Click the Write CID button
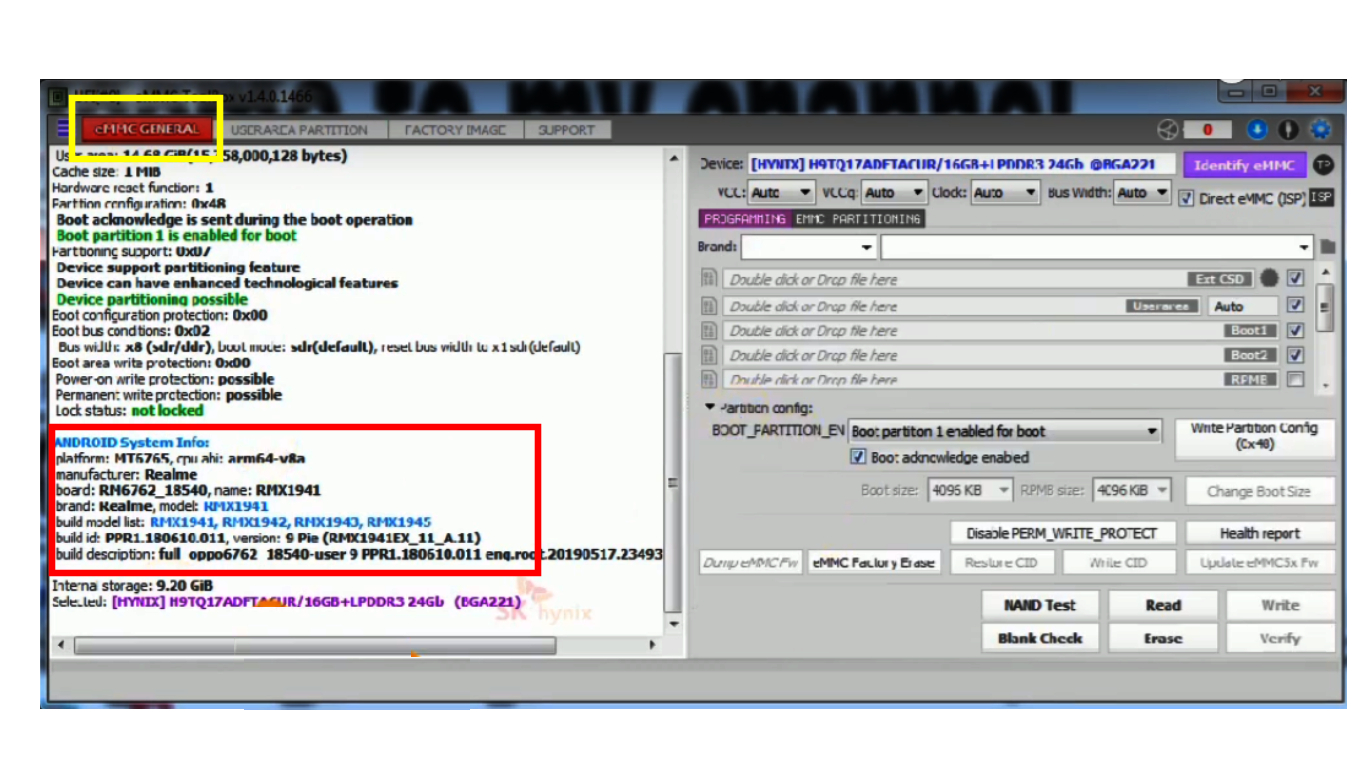This screenshot has width=1366, height=768. coord(1118,563)
